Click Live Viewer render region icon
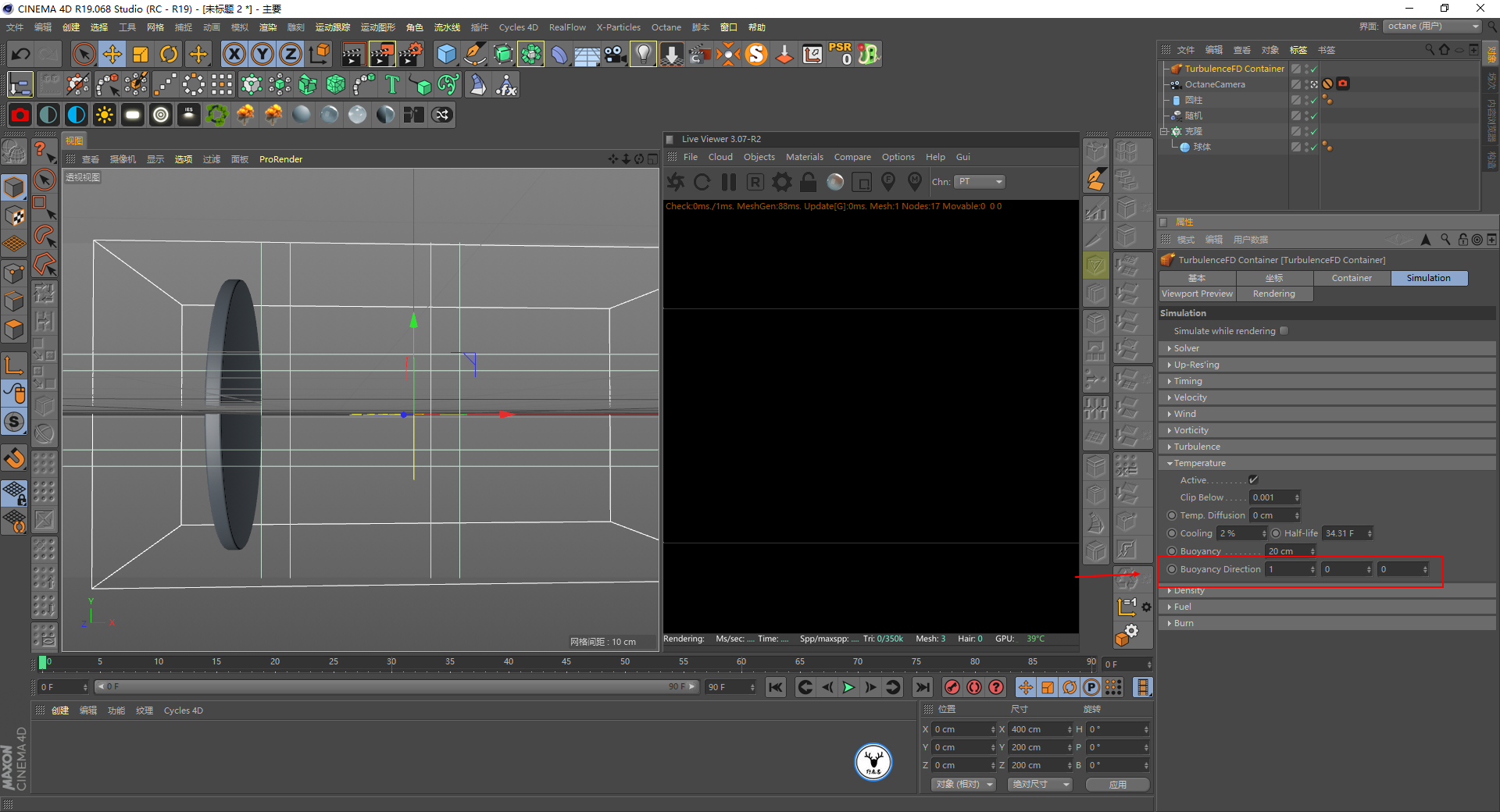This screenshot has height=812, width=1500. coord(862,182)
